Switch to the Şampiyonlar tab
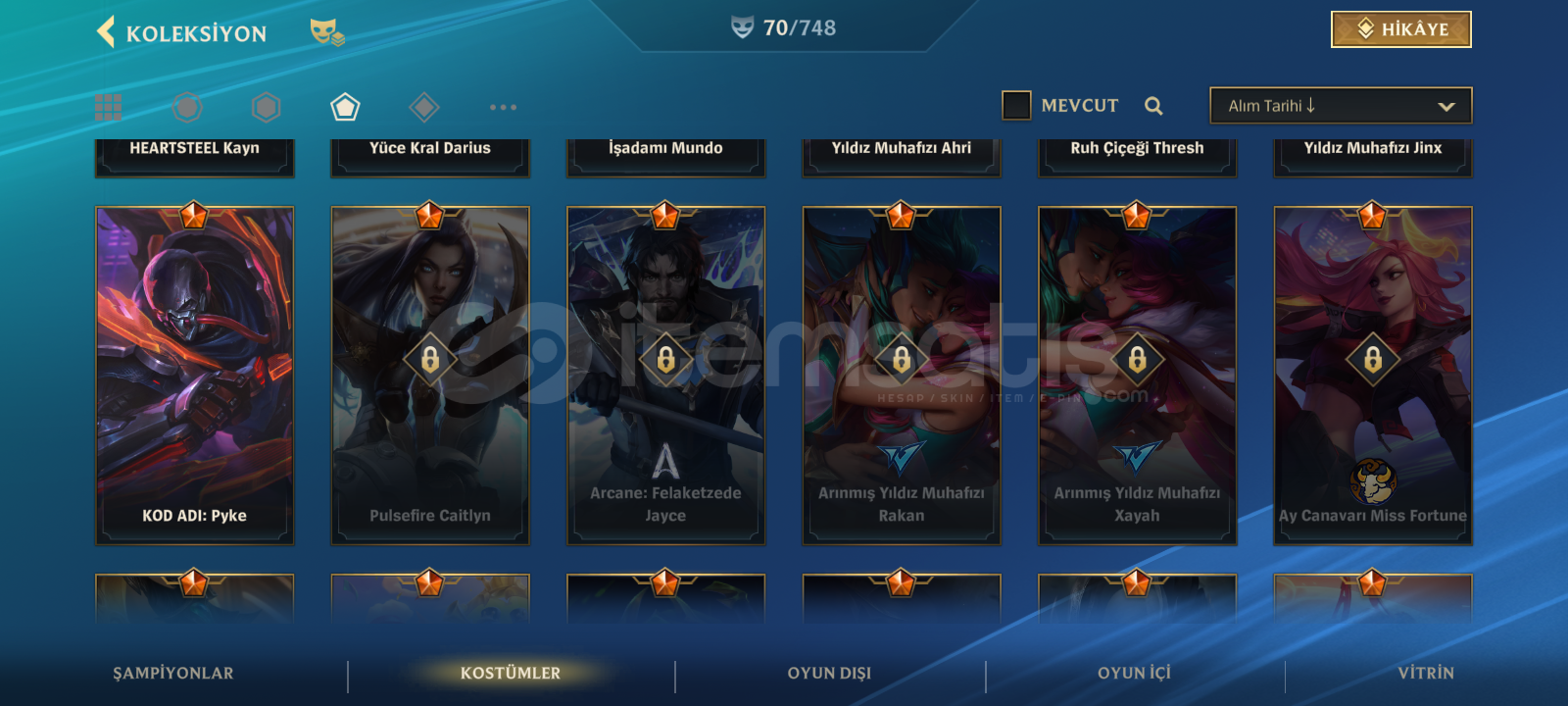 tap(173, 673)
